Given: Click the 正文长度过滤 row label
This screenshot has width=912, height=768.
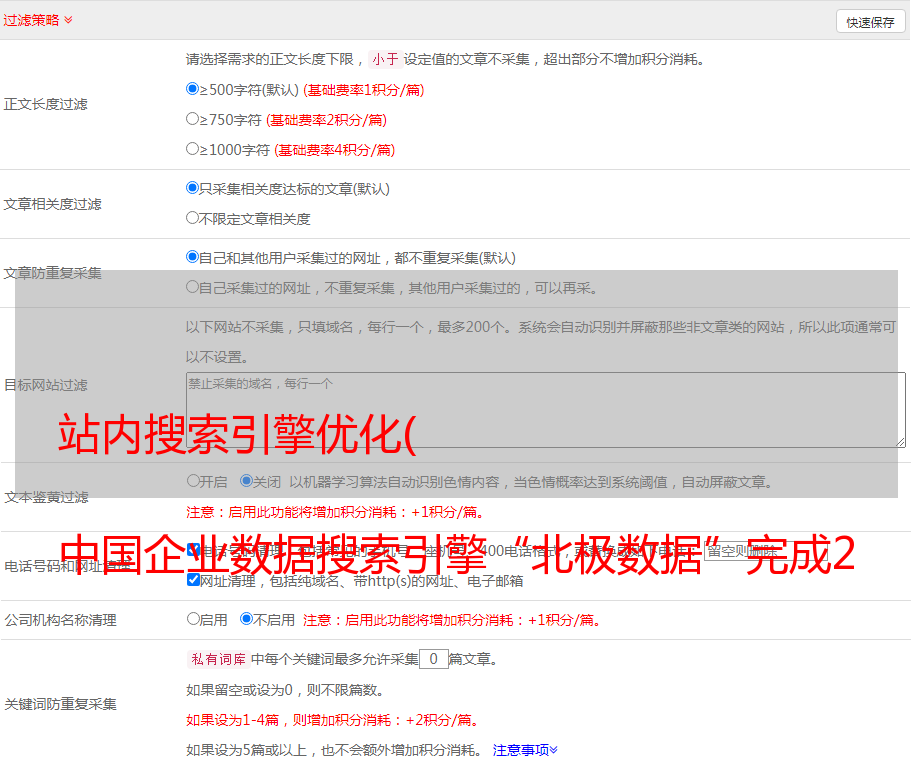Looking at the screenshot, I should (x=45, y=104).
